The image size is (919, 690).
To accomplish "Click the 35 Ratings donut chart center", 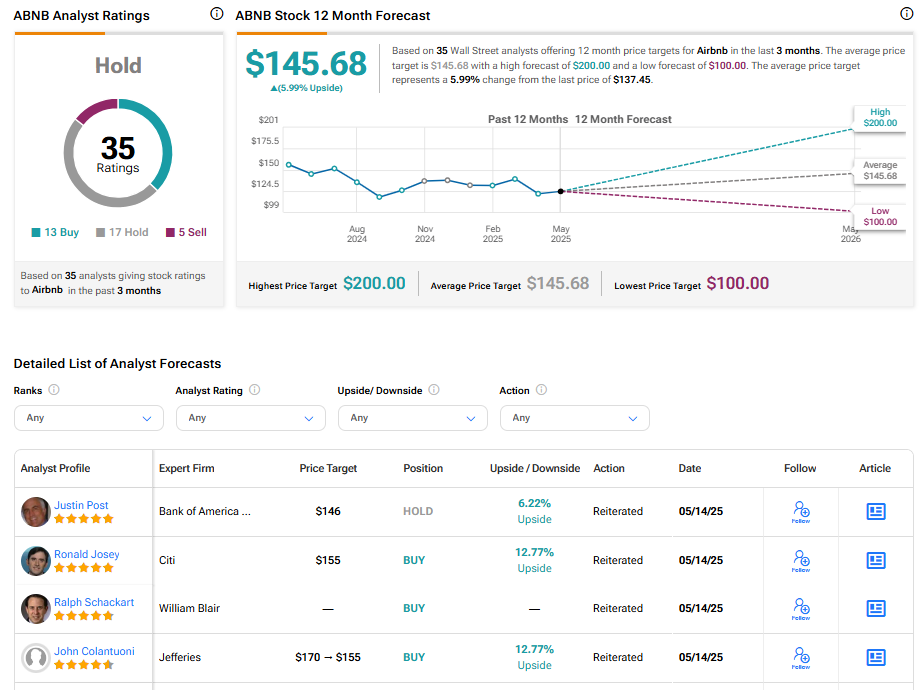I will pos(118,154).
